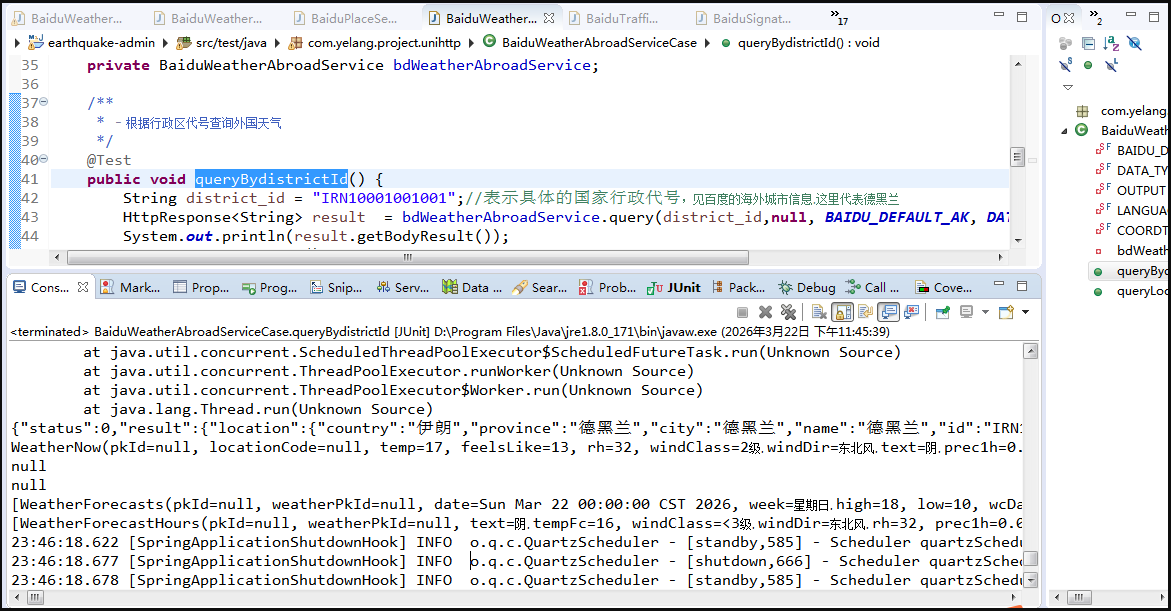This screenshot has width=1171, height=611.
Task: Show the hidden editors list (»17)
Action: [x=839, y=16]
